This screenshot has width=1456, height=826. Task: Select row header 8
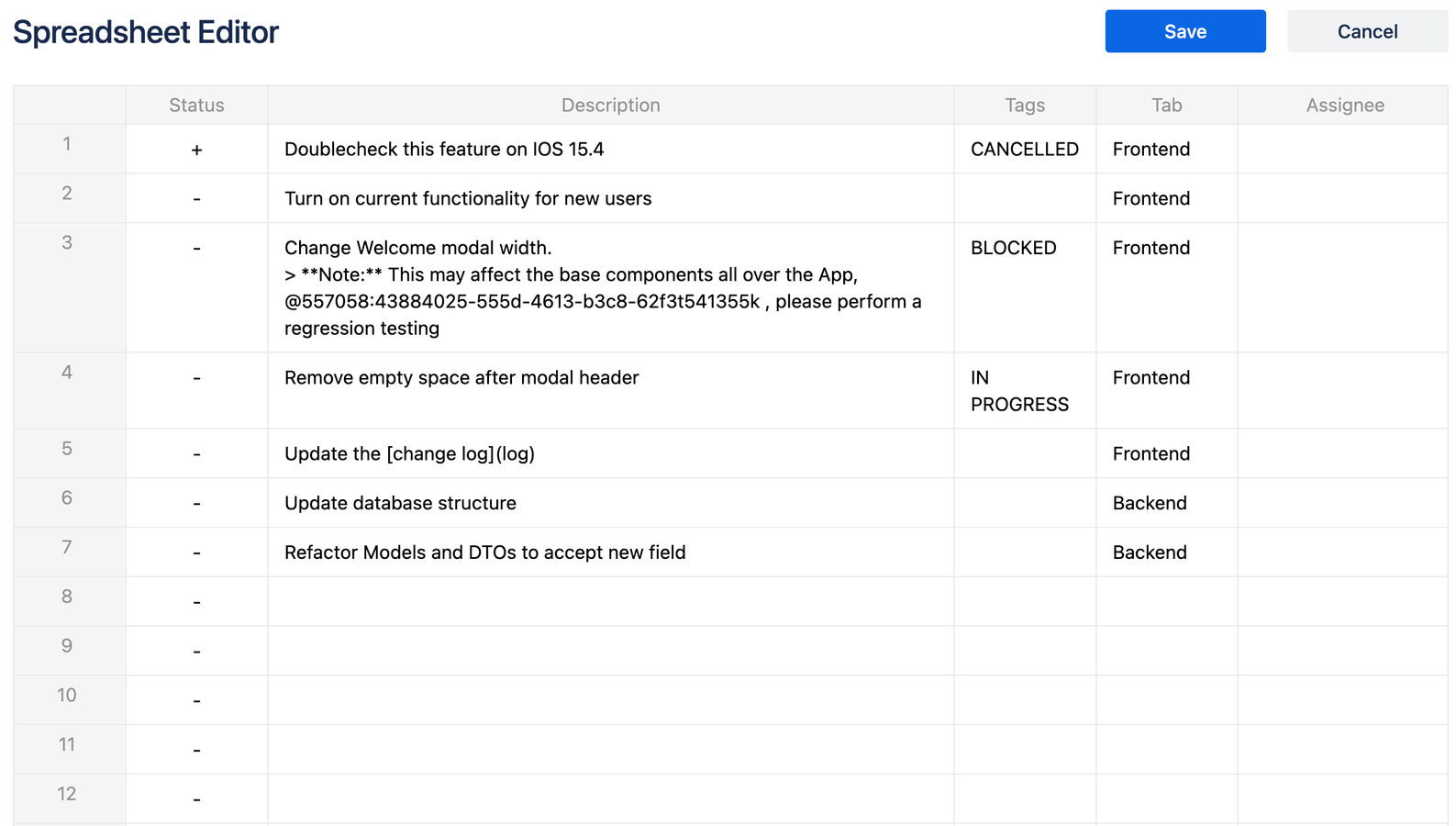point(69,601)
